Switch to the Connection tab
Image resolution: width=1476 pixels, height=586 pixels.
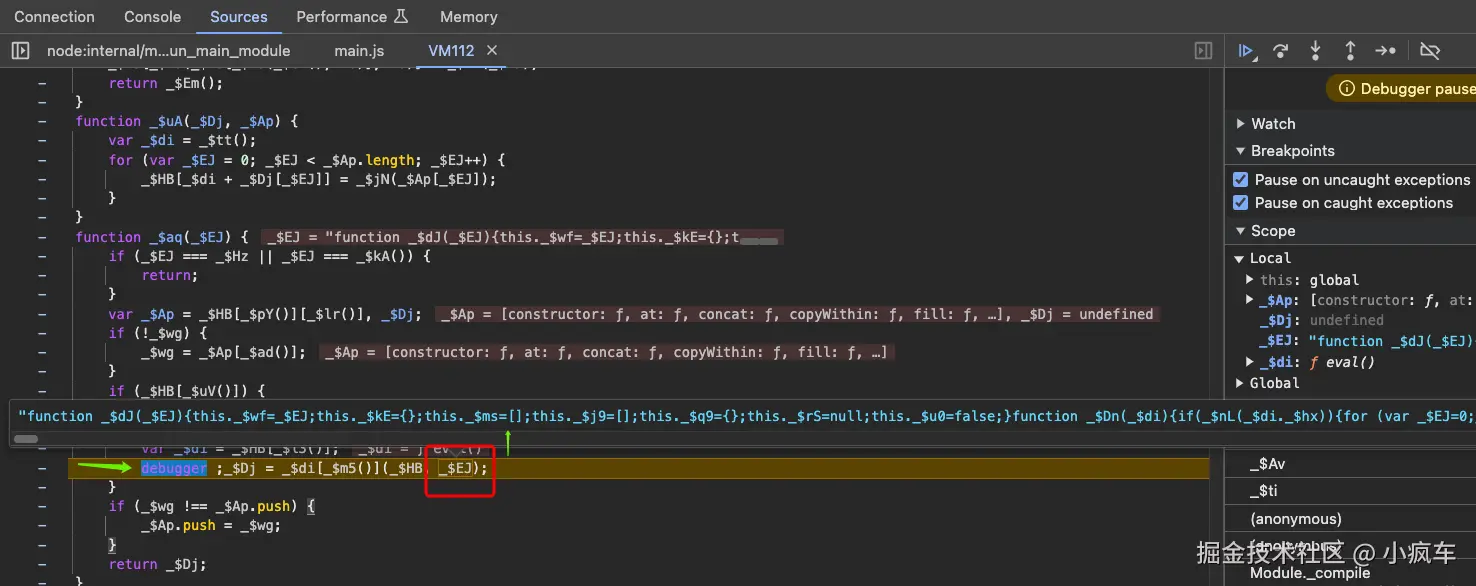(54, 17)
